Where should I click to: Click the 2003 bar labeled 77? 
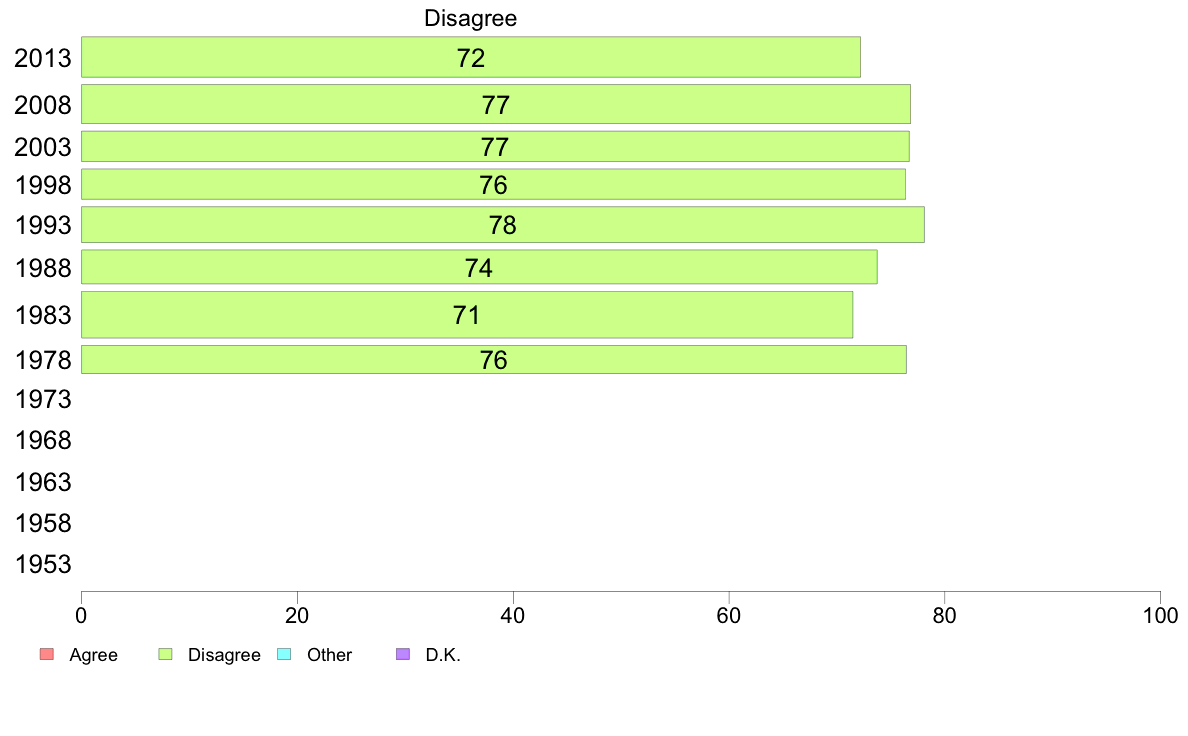(495, 146)
